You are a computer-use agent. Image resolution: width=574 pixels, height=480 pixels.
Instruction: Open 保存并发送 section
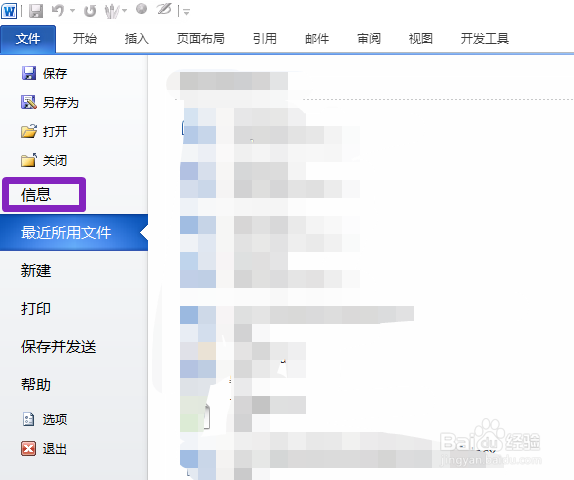coord(59,347)
